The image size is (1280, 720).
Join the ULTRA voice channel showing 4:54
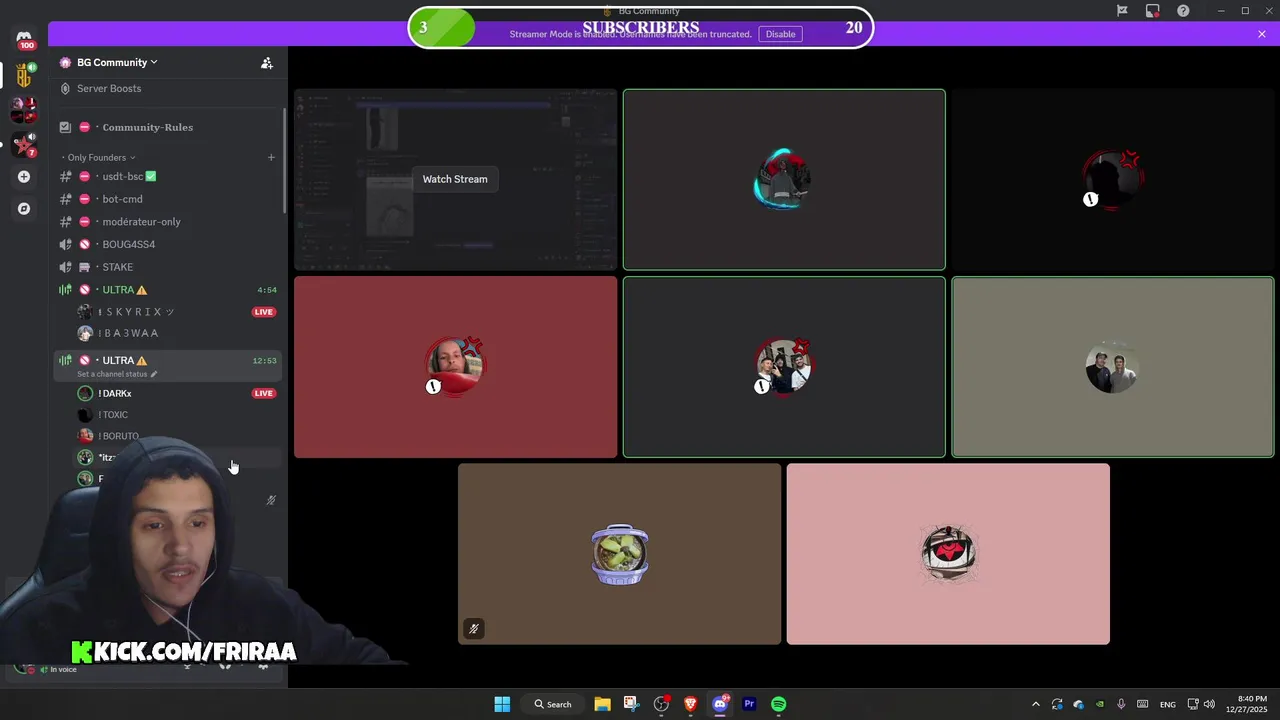coord(168,290)
